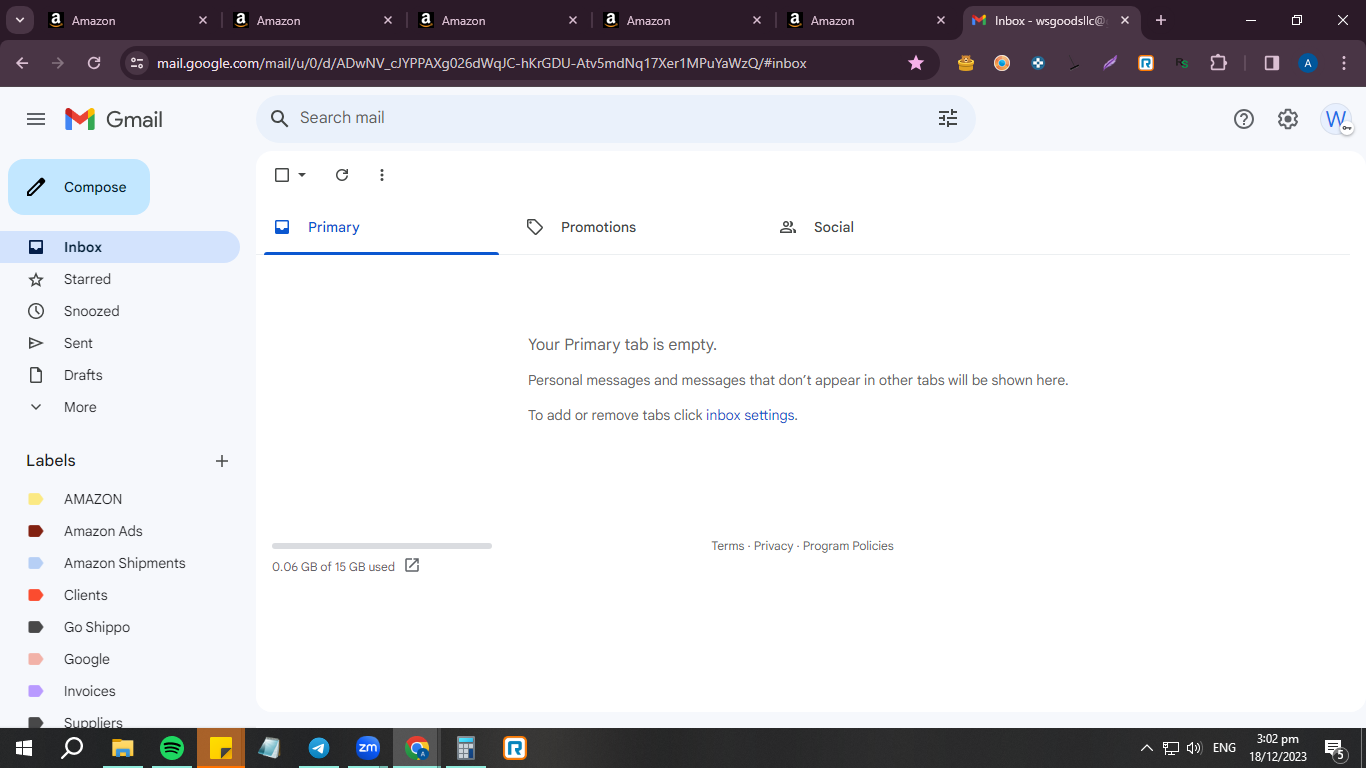Open Telegram from the taskbar
This screenshot has width=1366, height=768.
pos(319,748)
